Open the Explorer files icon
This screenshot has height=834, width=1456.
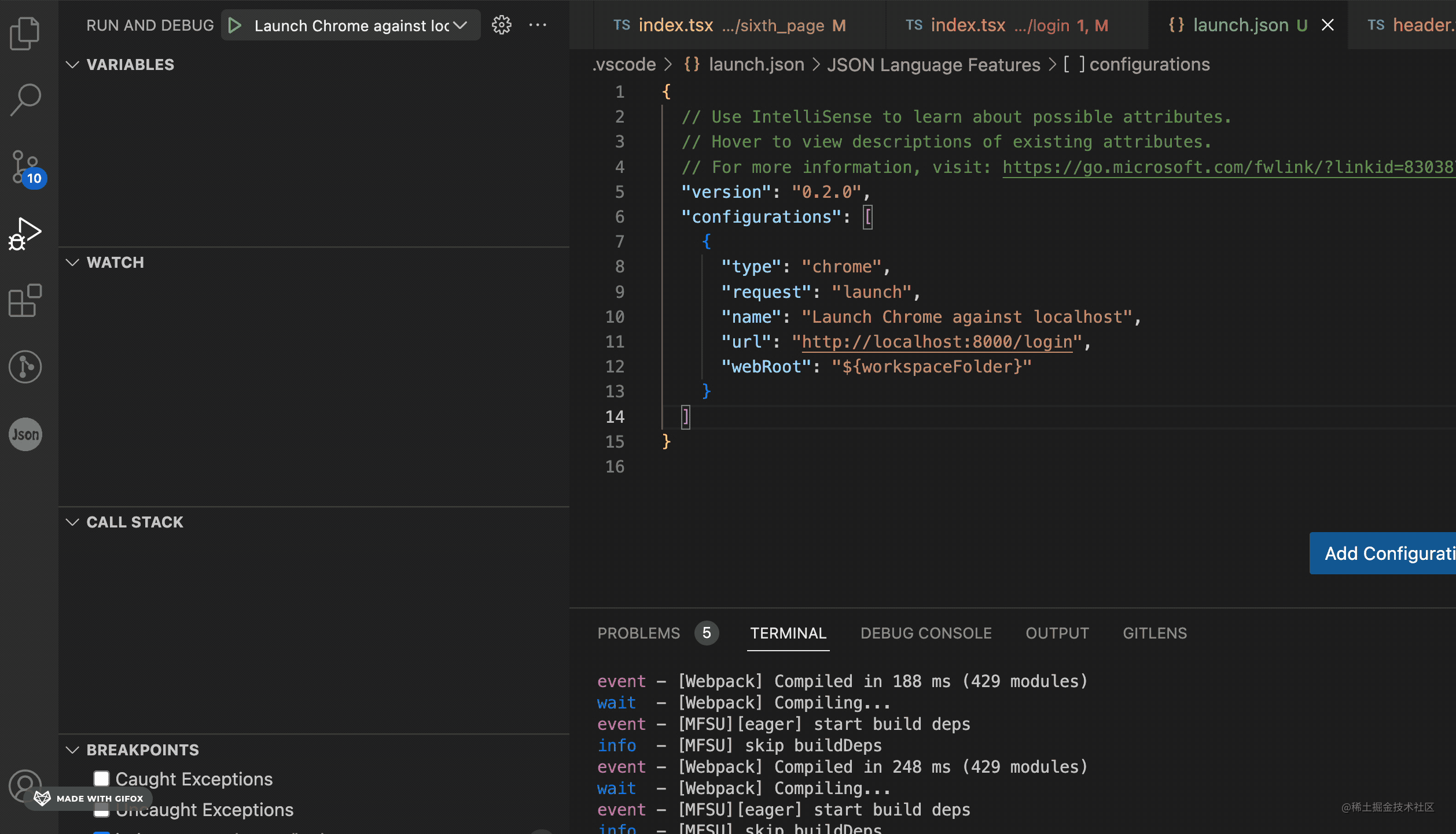coord(25,33)
